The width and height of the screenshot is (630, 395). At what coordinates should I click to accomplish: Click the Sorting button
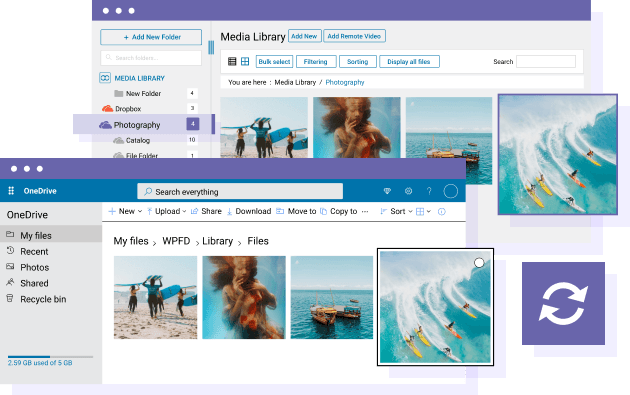pos(358,61)
